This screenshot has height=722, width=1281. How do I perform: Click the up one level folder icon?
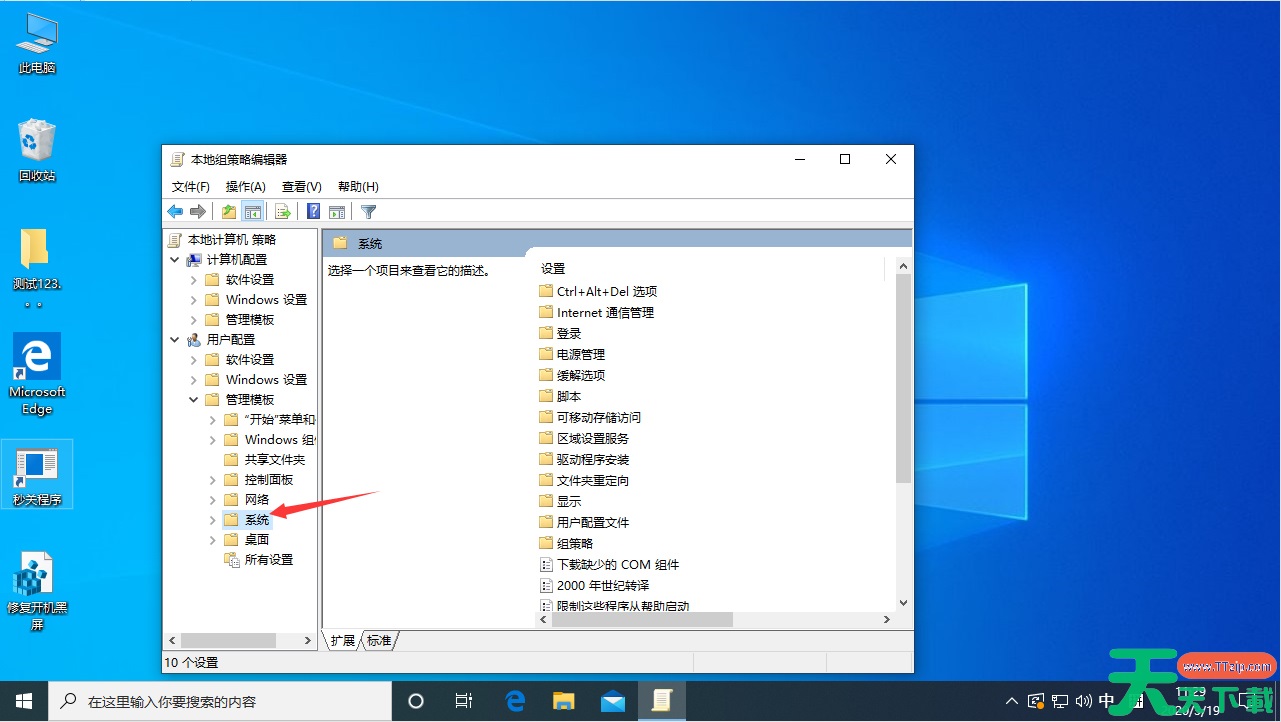pos(229,212)
